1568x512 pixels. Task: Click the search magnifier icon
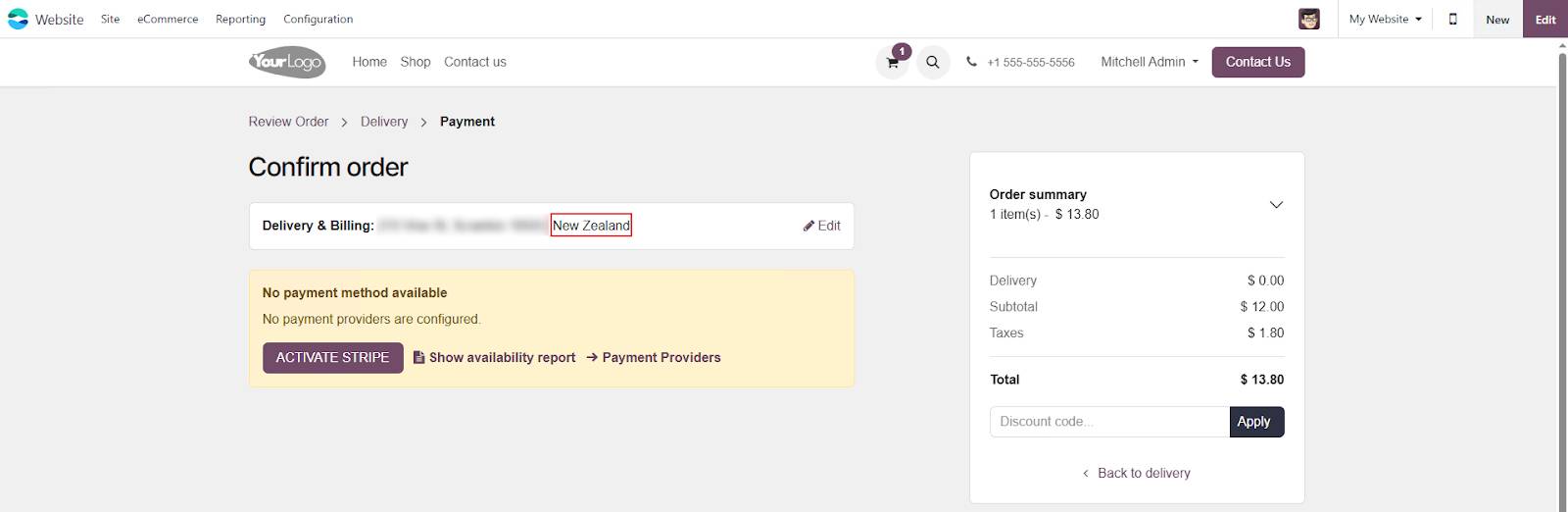tap(933, 63)
